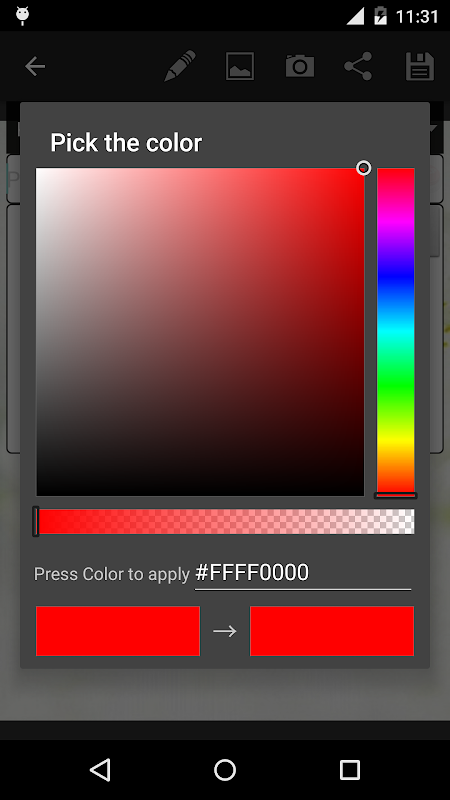Open the image gallery icon
The height and width of the screenshot is (800, 450).
[240, 66]
